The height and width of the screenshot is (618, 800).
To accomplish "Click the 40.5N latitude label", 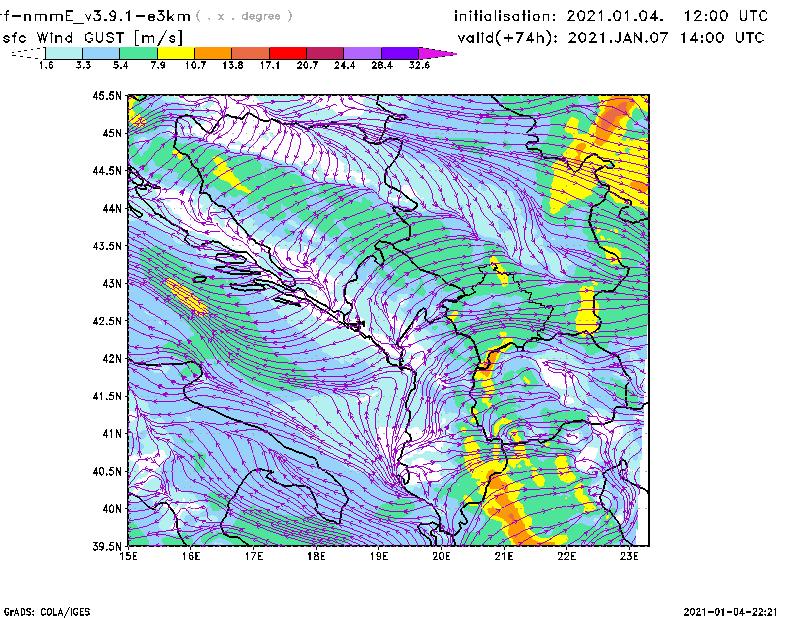I will 108,471.
